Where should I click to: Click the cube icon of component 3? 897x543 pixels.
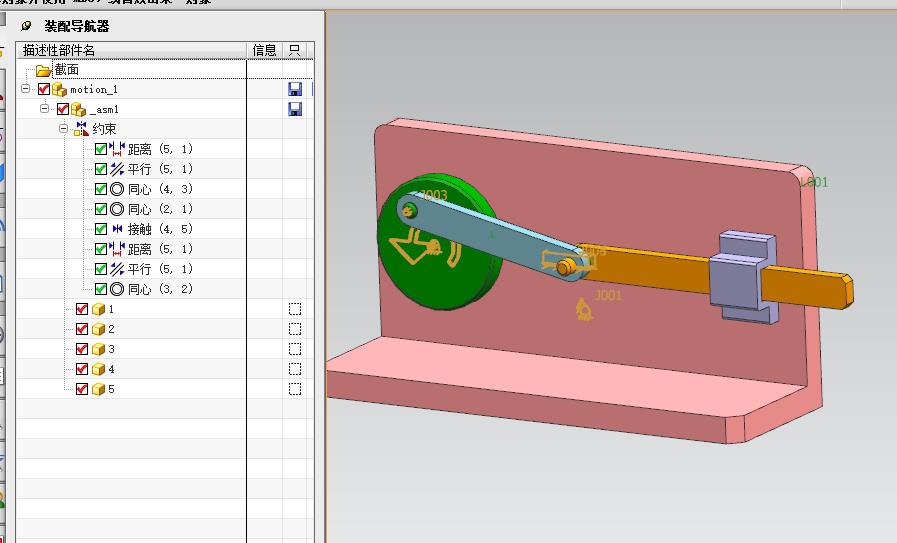tap(98, 350)
